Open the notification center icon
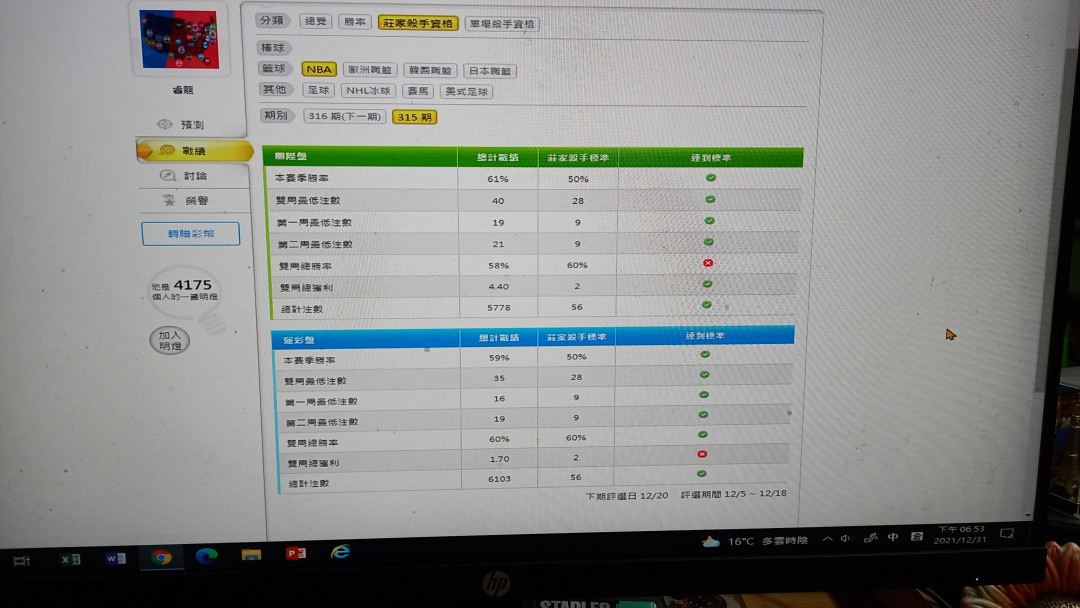 [1007, 534]
